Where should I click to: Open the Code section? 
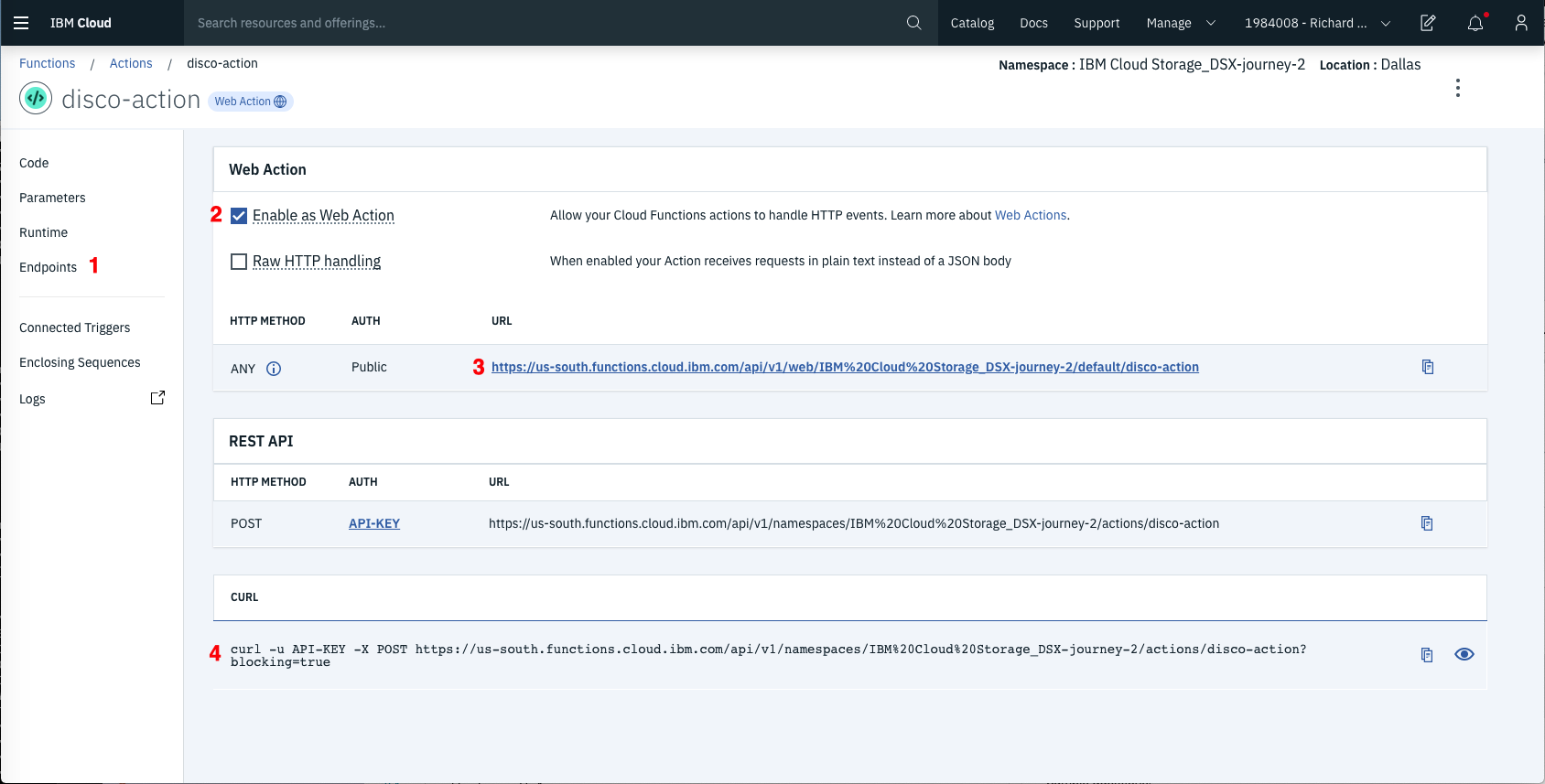pyautogui.click(x=34, y=163)
